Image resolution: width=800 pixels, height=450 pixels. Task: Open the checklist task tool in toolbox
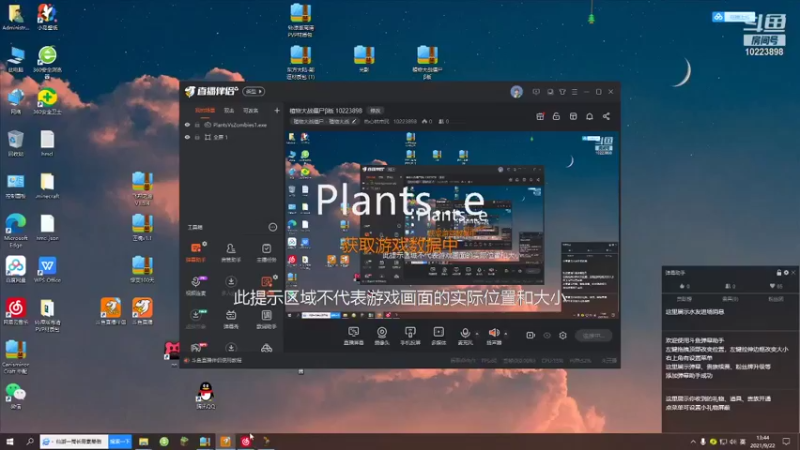pos(266,252)
